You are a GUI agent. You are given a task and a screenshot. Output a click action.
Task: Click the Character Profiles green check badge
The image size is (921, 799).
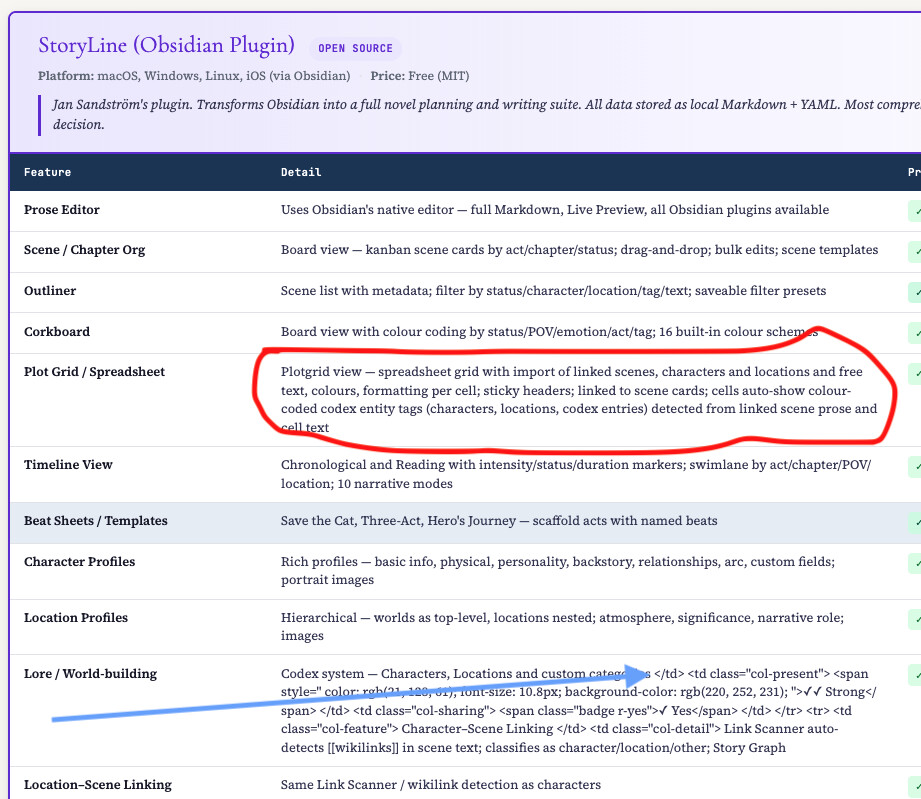[x=915, y=563]
